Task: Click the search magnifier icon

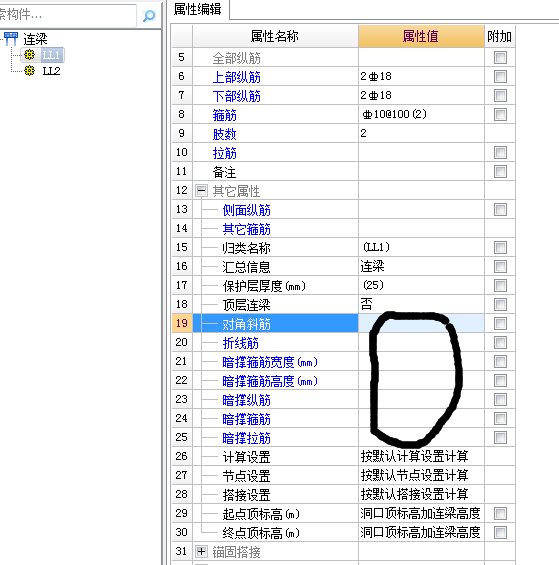Action: coord(148,15)
